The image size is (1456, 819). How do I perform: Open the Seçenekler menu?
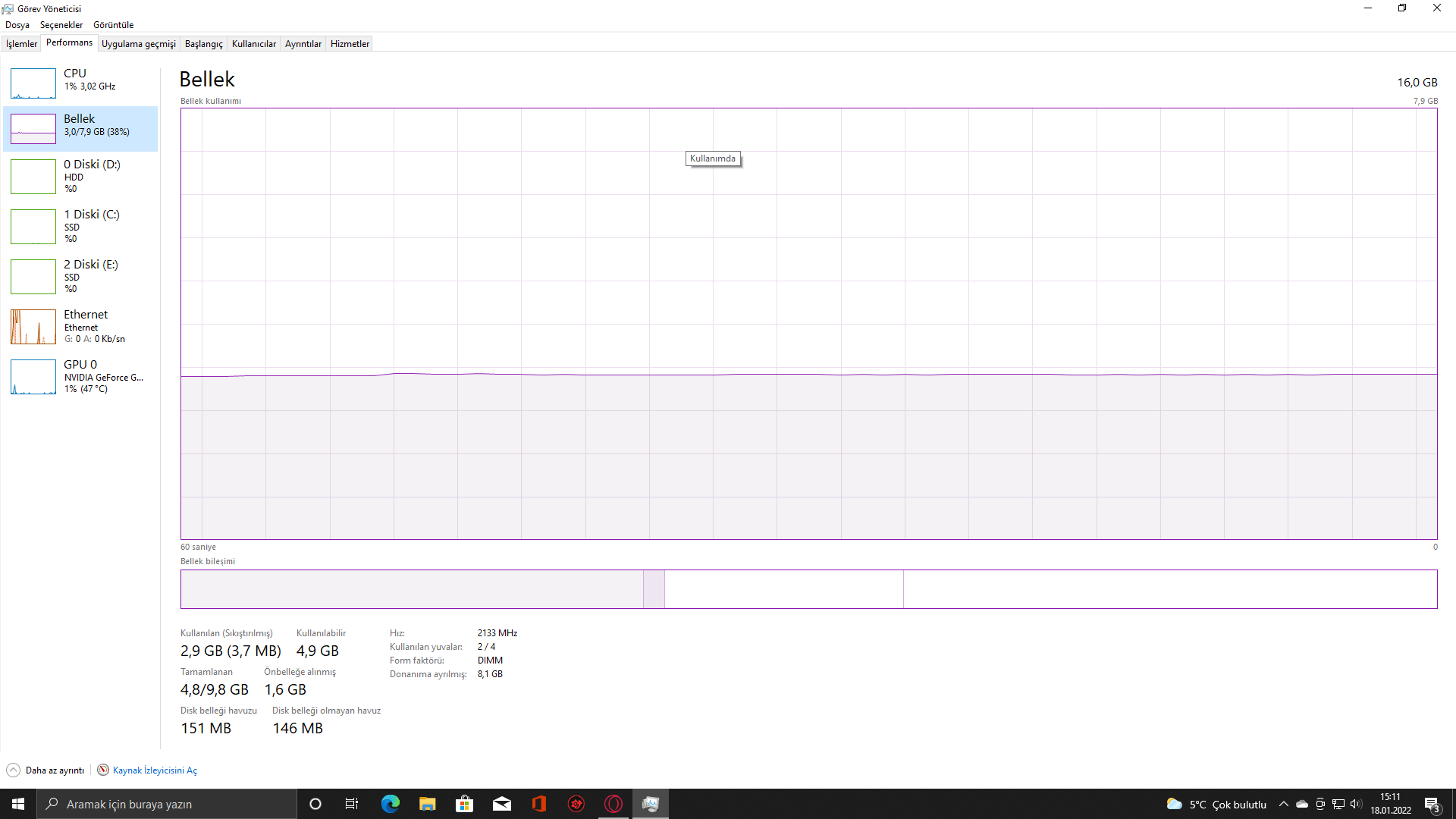tap(61, 25)
